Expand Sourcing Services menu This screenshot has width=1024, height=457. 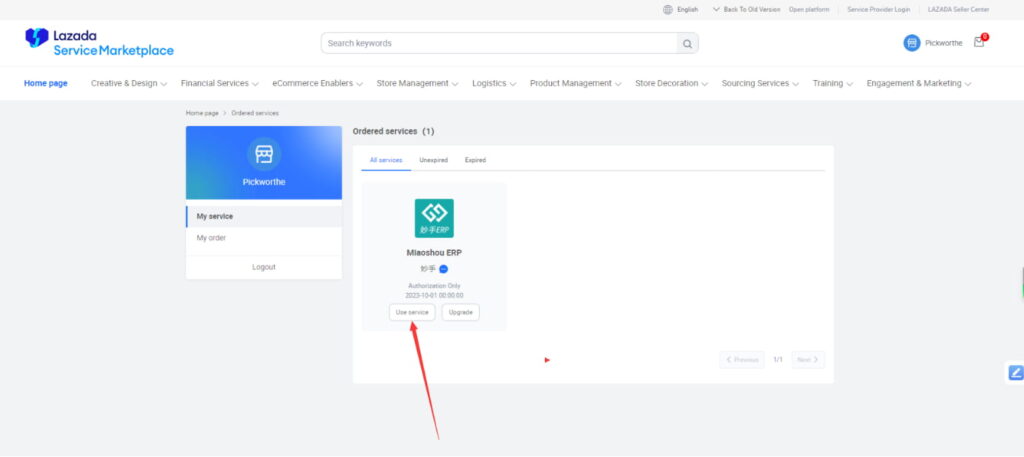tap(760, 84)
